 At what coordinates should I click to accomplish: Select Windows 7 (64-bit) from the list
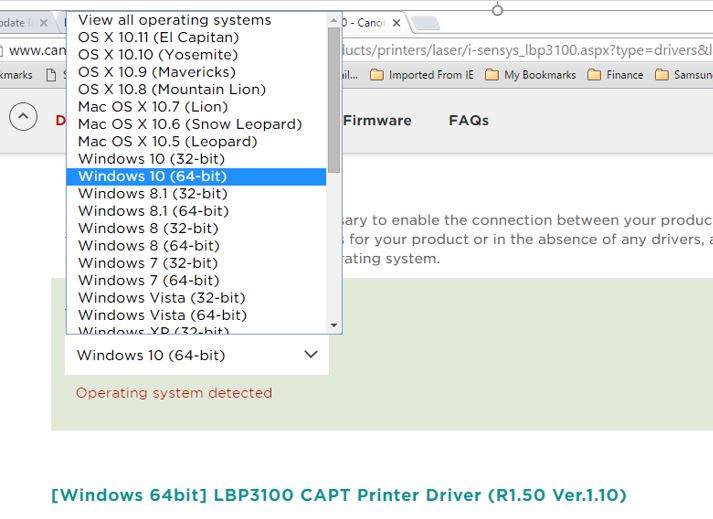tap(148, 280)
